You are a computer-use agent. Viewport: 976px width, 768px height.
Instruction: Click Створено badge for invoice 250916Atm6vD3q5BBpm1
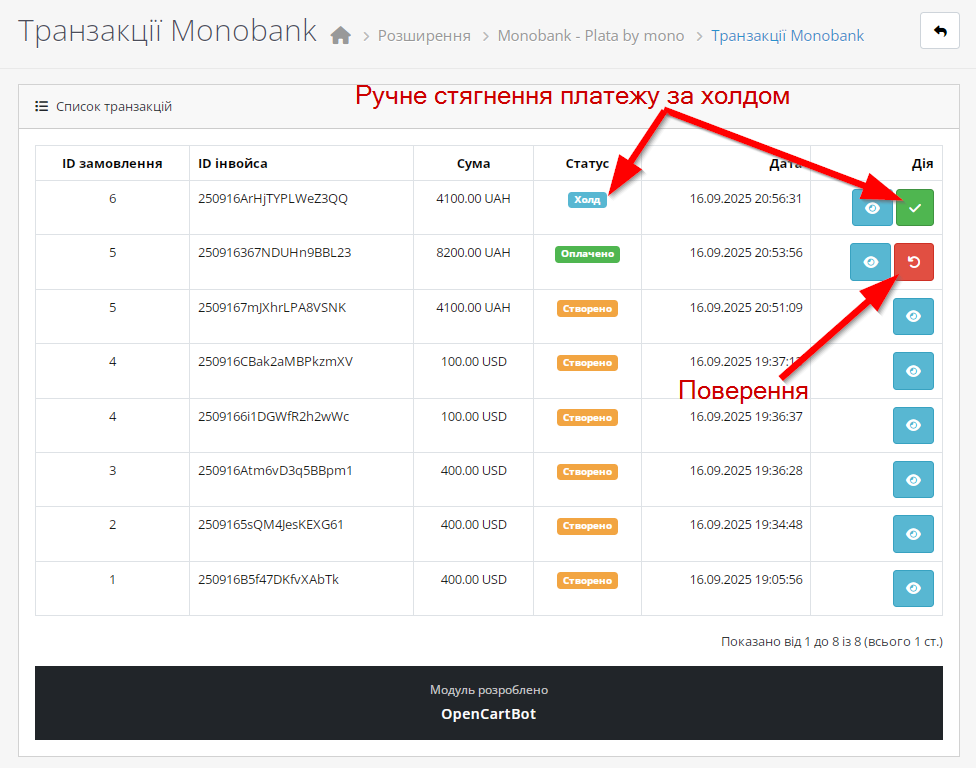(x=587, y=472)
